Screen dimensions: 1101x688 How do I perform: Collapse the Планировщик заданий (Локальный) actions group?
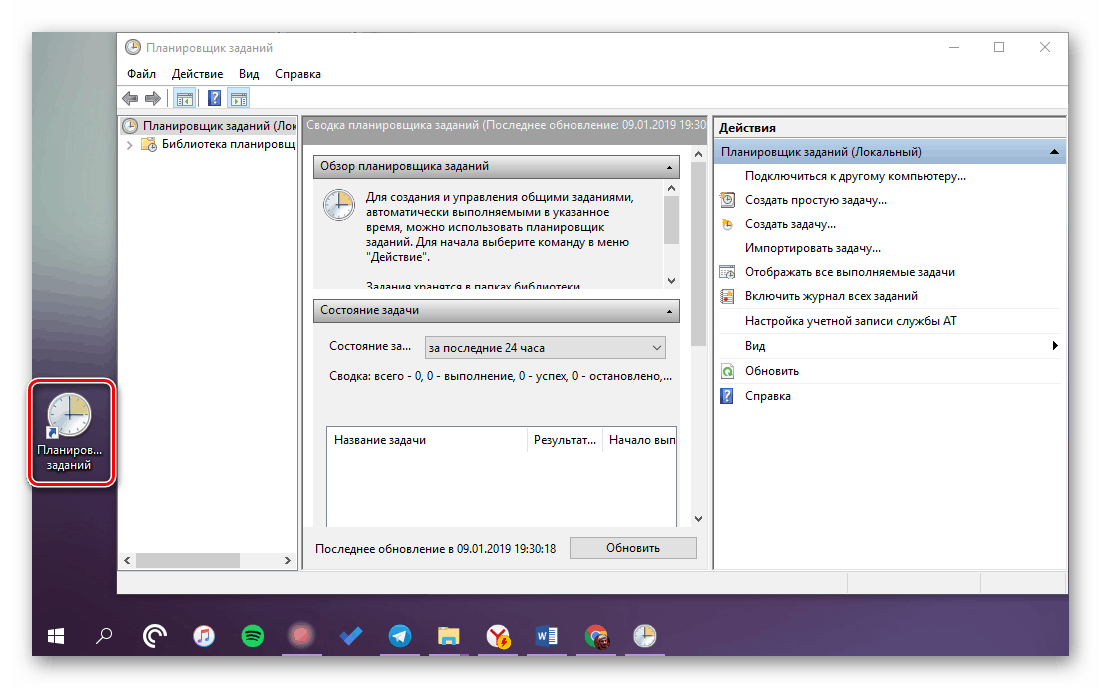[1054, 152]
